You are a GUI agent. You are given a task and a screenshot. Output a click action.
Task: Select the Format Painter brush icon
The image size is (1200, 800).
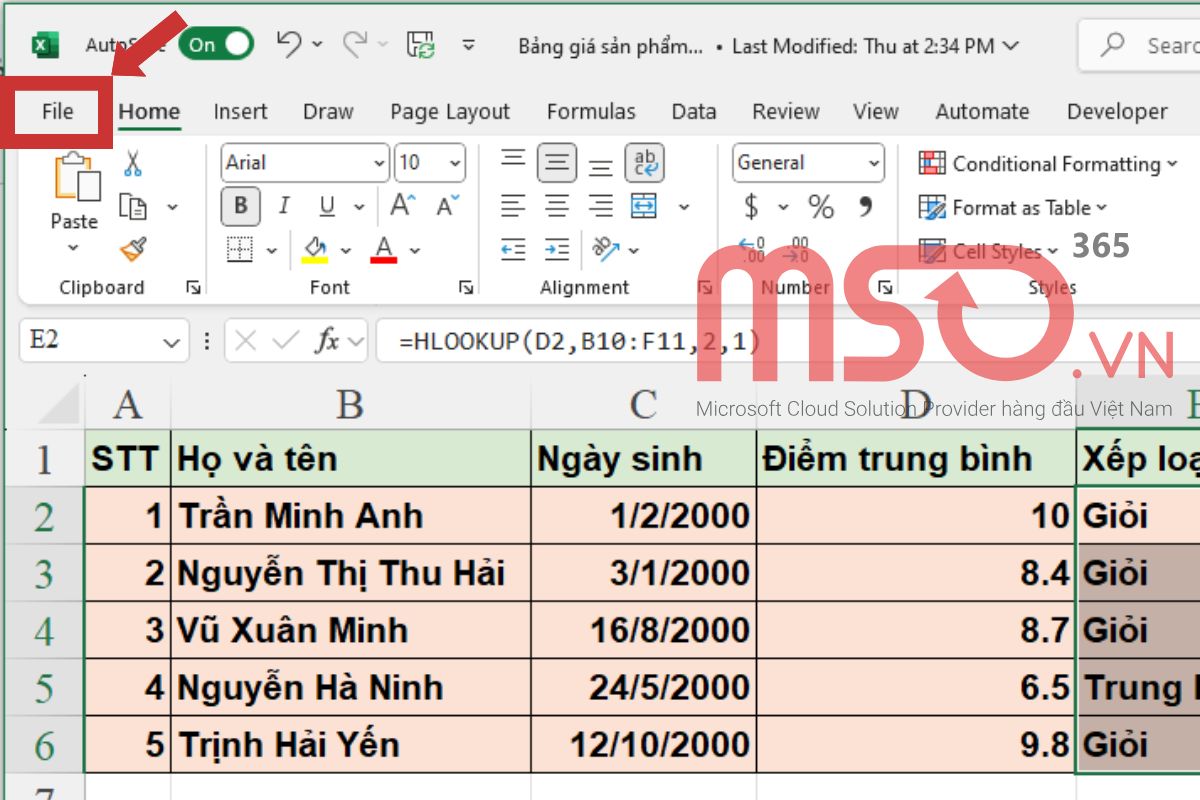coord(133,248)
